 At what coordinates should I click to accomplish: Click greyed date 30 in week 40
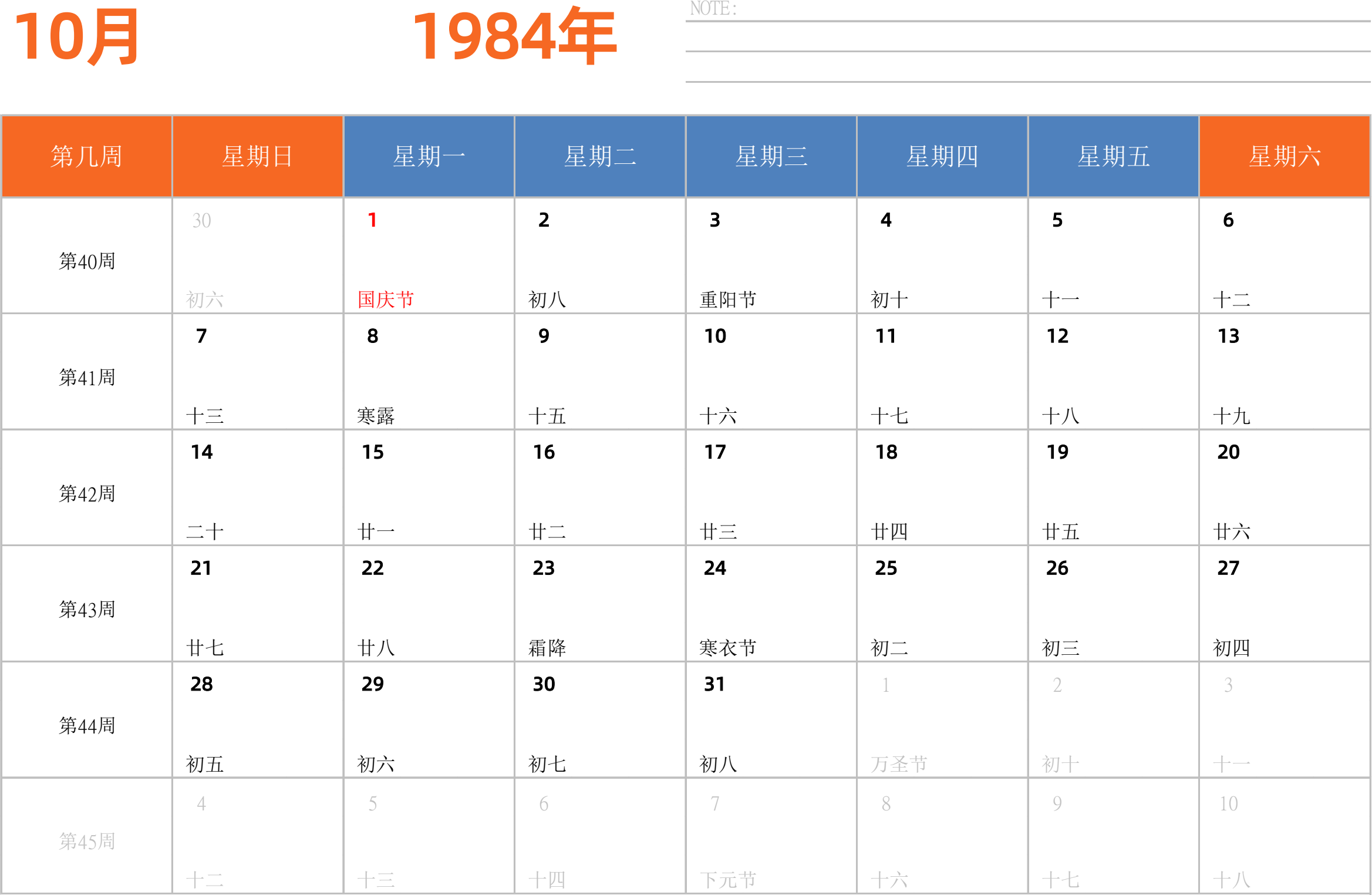pyautogui.click(x=201, y=221)
